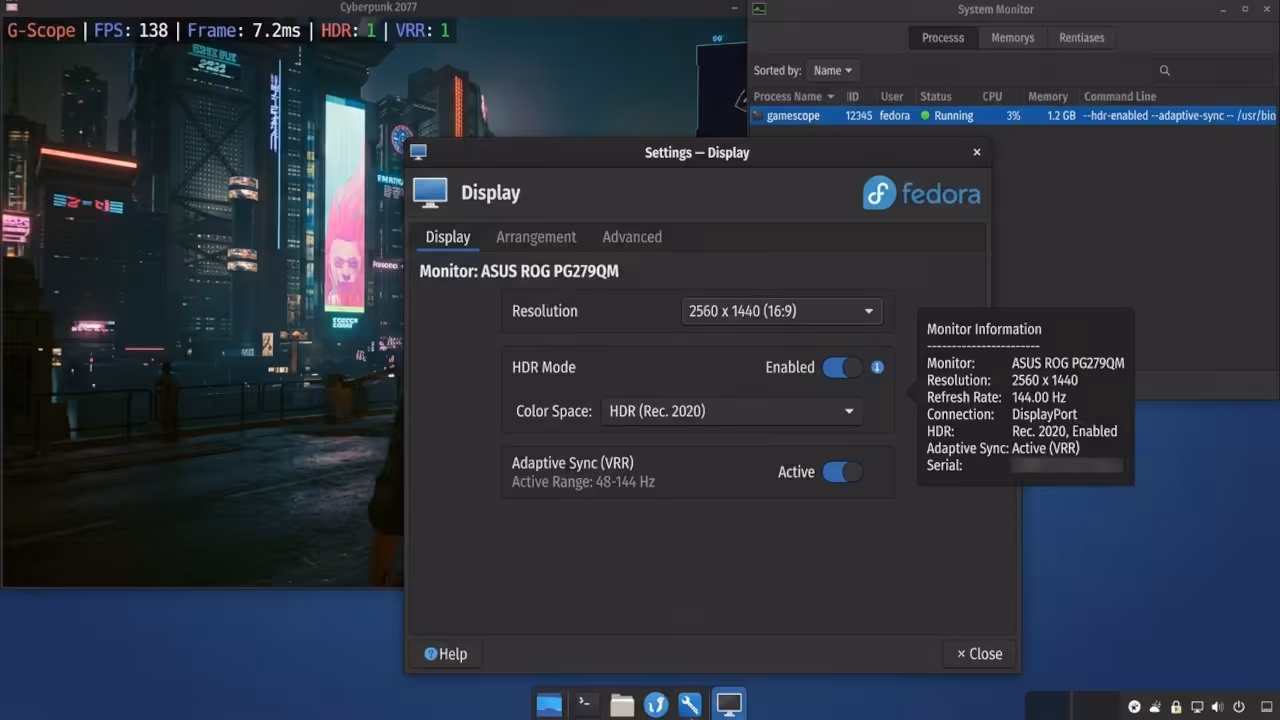The height and width of the screenshot is (720, 1280).
Task: Launch the terminal from the taskbar
Action: click(x=587, y=704)
